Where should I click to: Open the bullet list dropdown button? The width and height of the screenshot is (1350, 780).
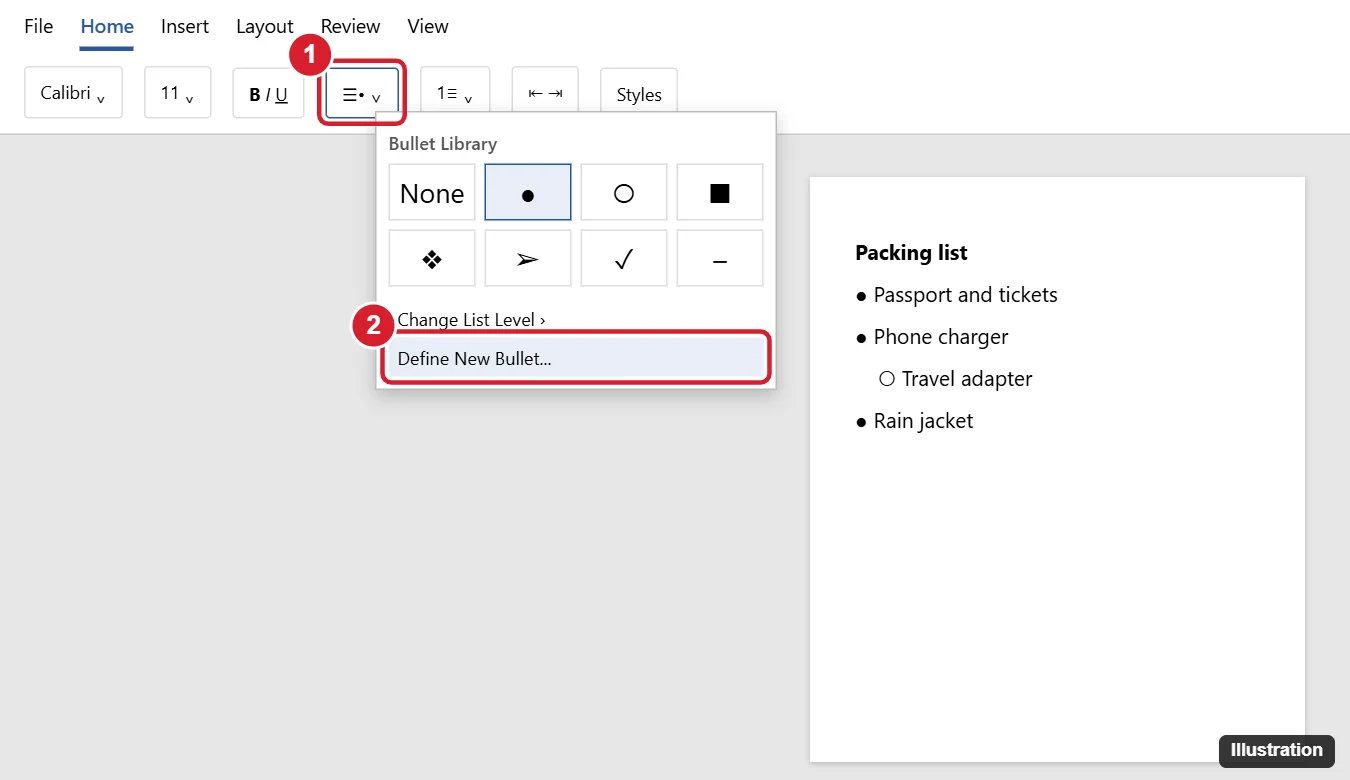click(x=362, y=93)
